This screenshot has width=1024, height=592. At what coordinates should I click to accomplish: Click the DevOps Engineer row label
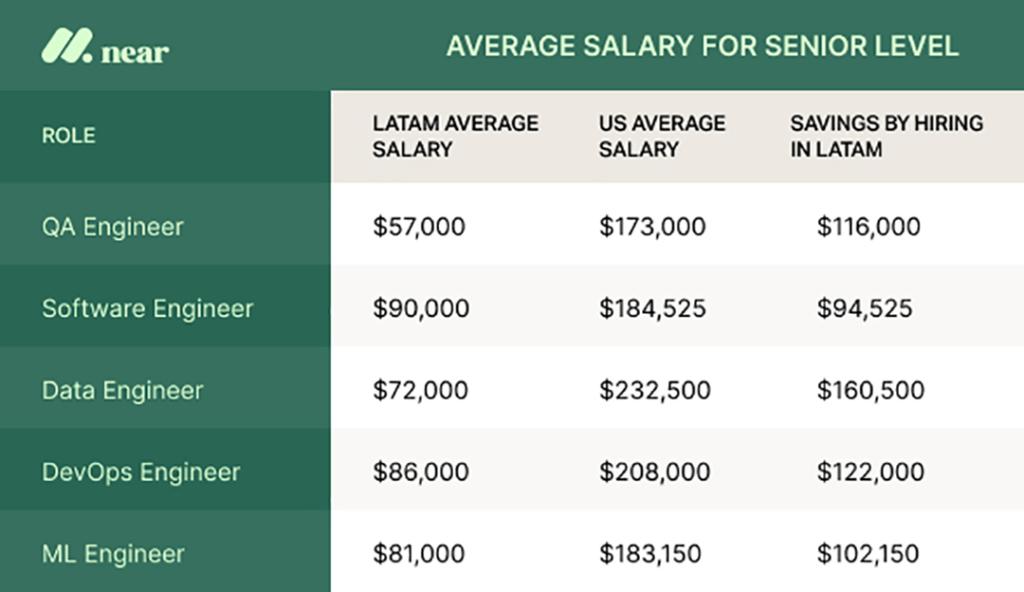[140, 472]
